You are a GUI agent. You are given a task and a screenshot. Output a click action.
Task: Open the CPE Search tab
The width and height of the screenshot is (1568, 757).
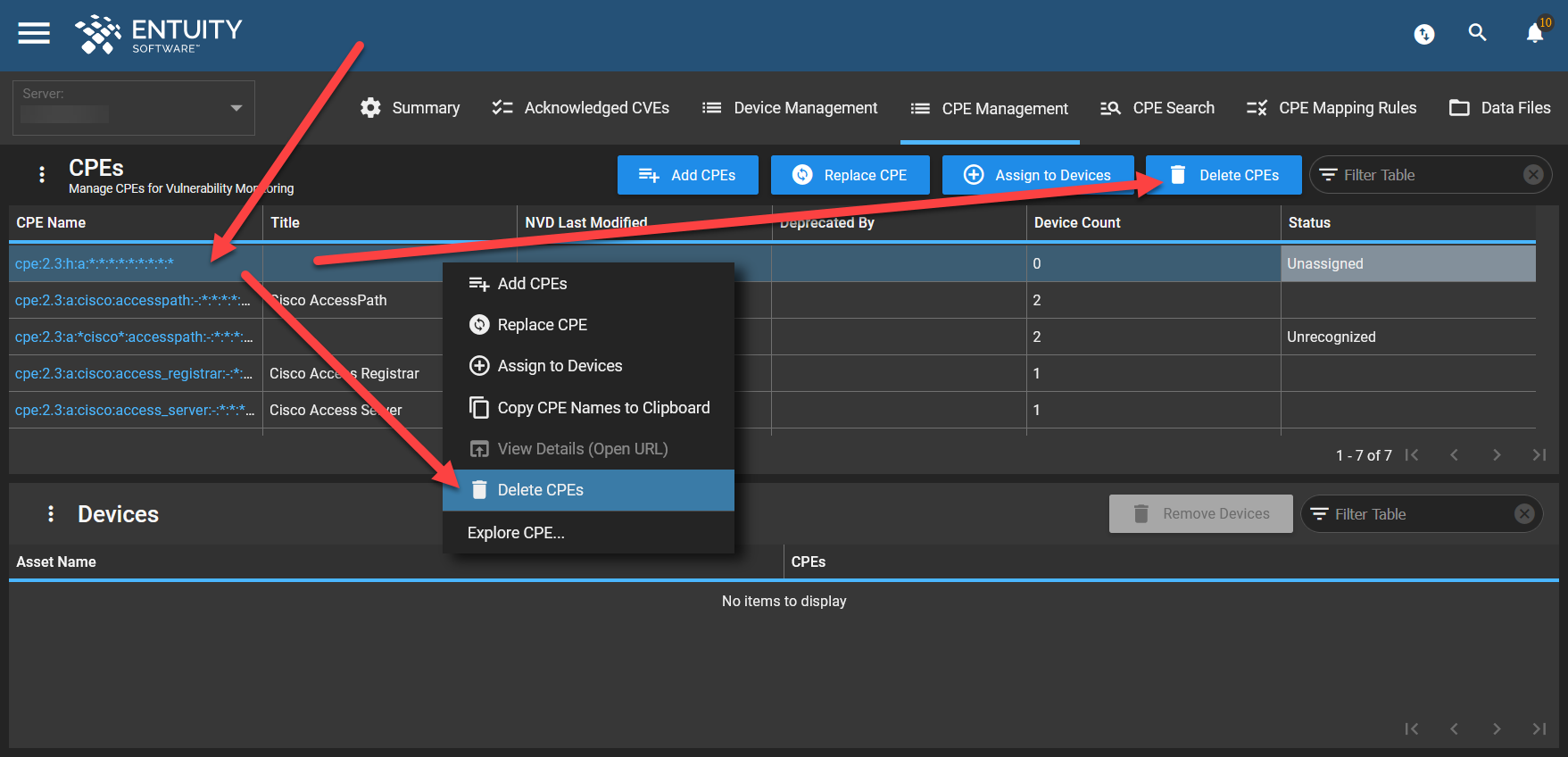pos(1157,108)
